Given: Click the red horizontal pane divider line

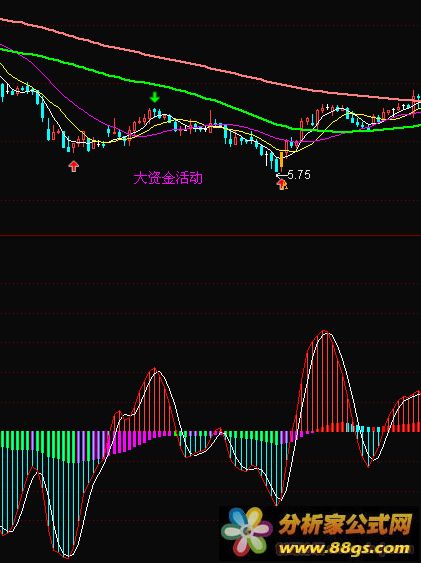Looking at the screenshot, I should click(x=210, y=236).
